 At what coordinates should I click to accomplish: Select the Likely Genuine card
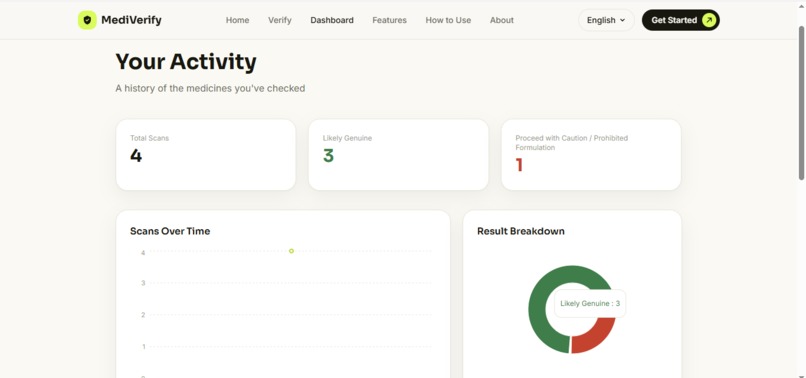coord(398,155)
